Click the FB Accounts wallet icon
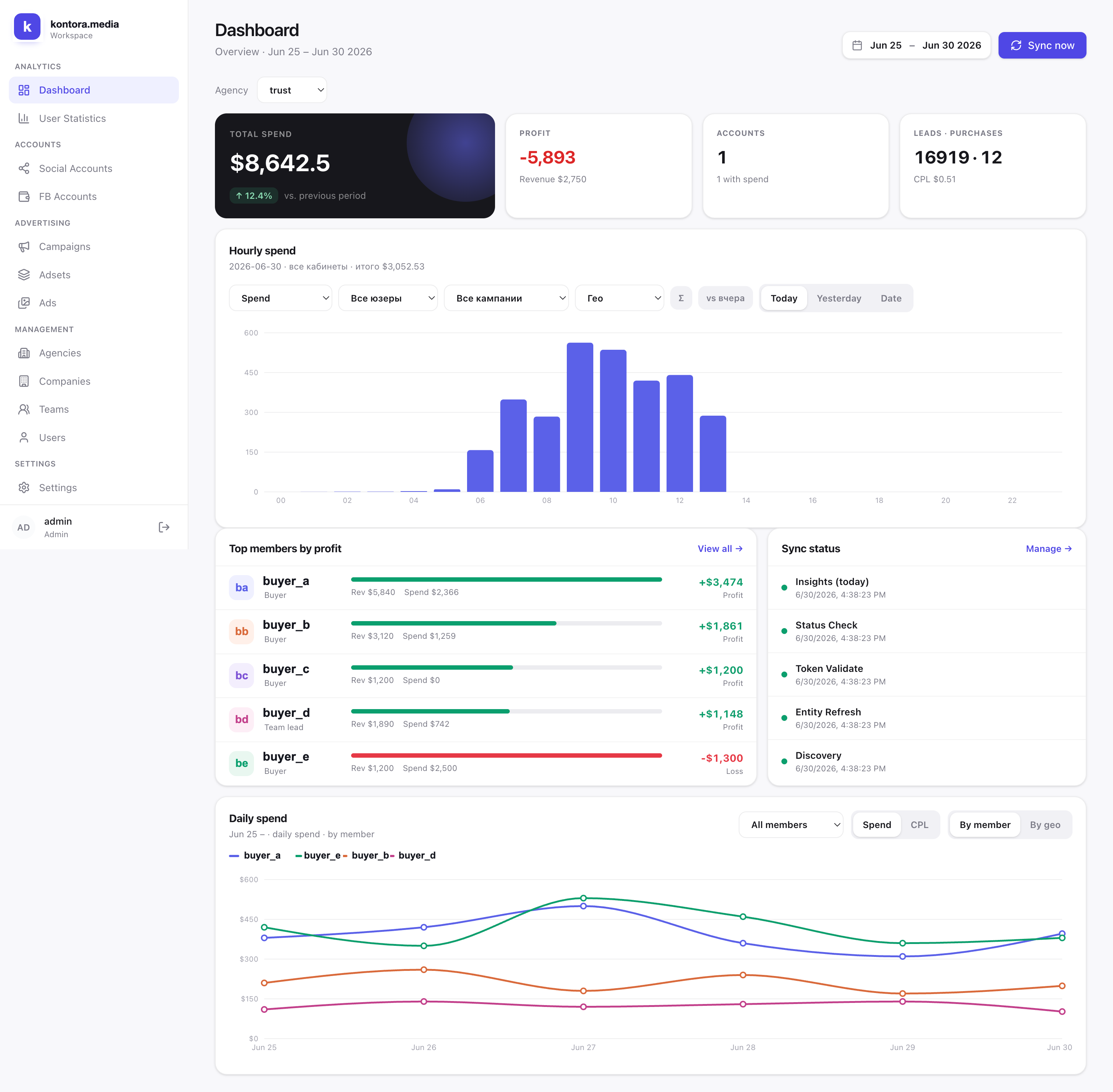Screen dimensions: 1113x1092 pos(24,196)
